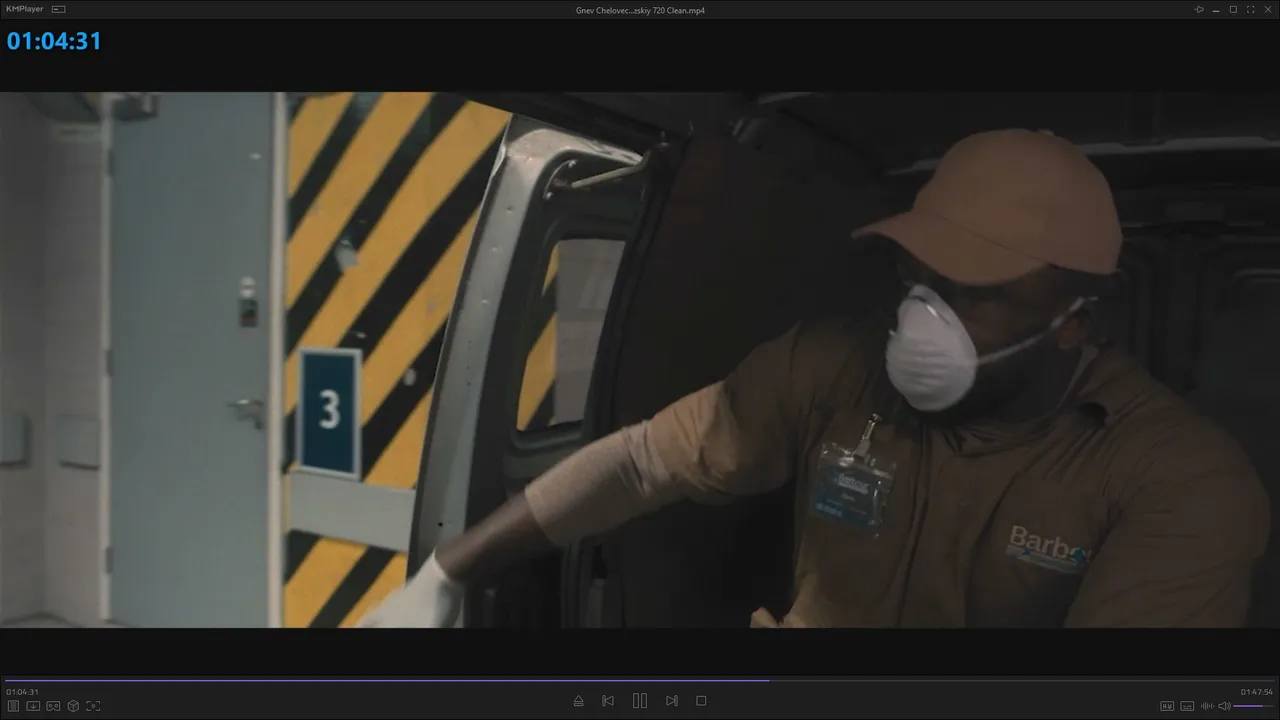Seek using the purple playback progress bar

click(640, 680)
